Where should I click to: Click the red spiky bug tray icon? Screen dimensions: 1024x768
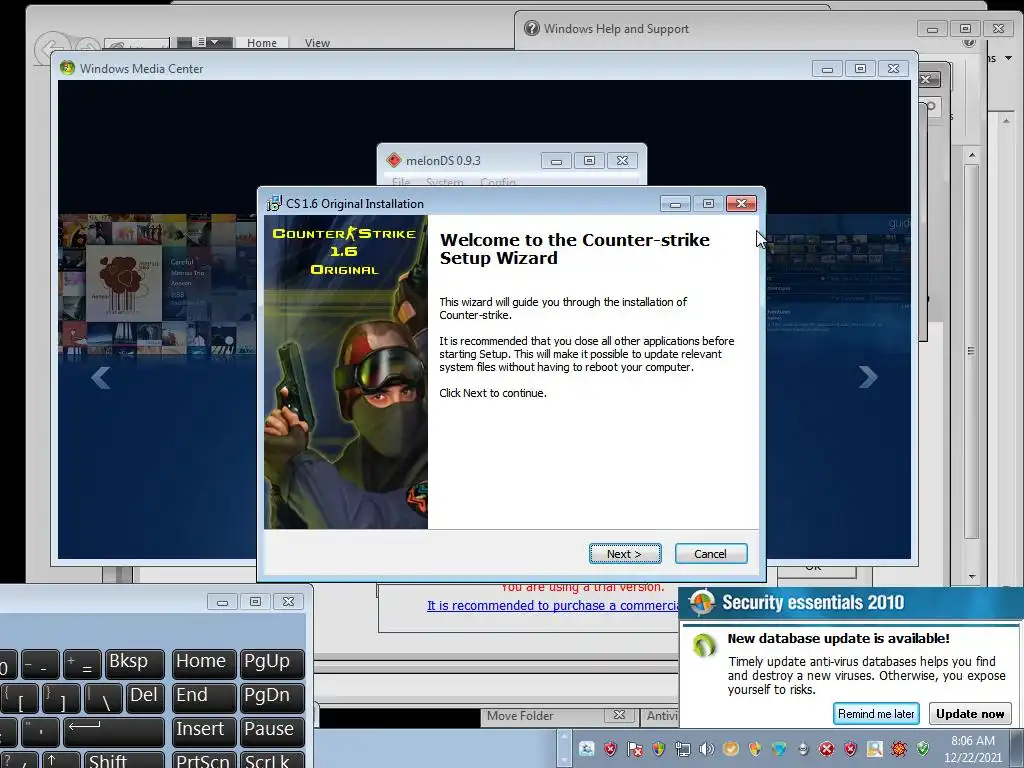tap(899, 748)
